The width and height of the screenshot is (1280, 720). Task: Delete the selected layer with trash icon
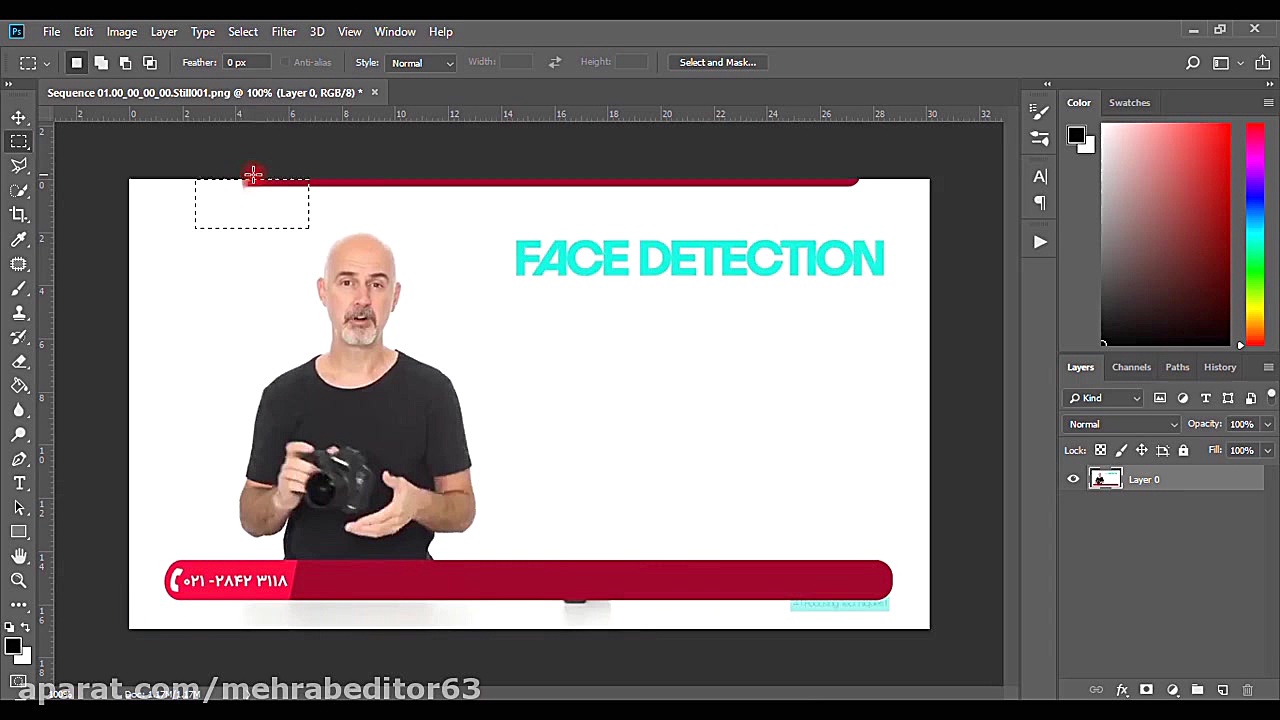(1247, 690)
